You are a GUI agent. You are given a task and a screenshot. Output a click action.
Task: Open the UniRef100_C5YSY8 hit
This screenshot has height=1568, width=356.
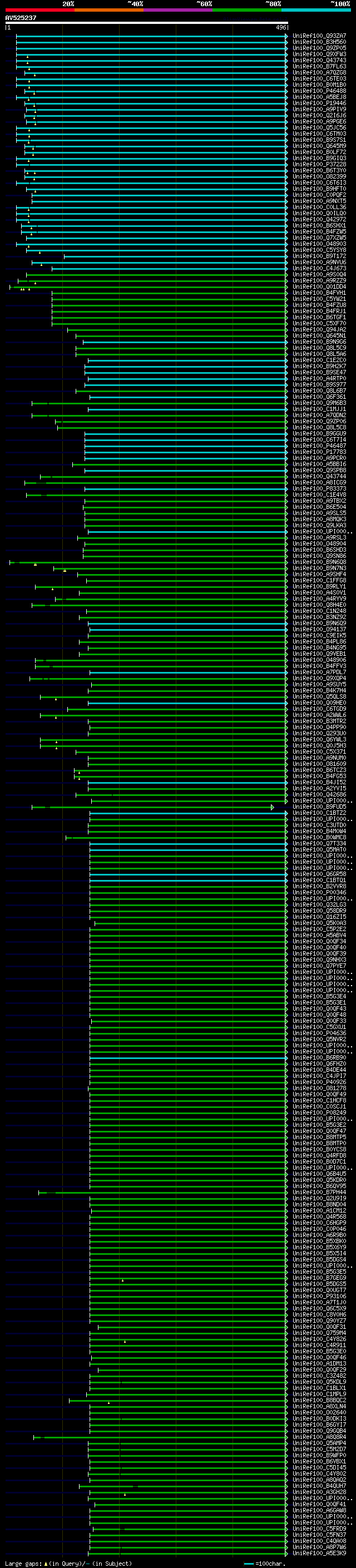319,250
